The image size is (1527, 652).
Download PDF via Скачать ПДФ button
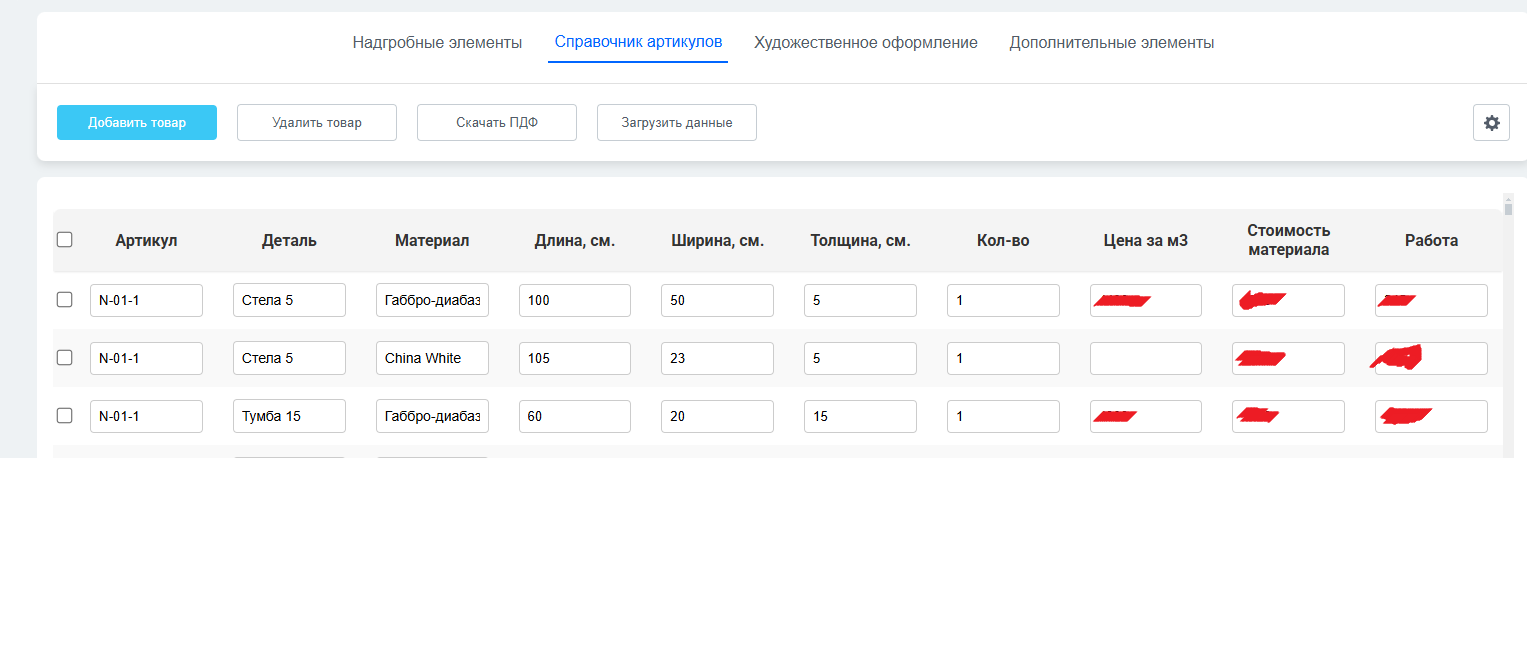tap(497, 123)
